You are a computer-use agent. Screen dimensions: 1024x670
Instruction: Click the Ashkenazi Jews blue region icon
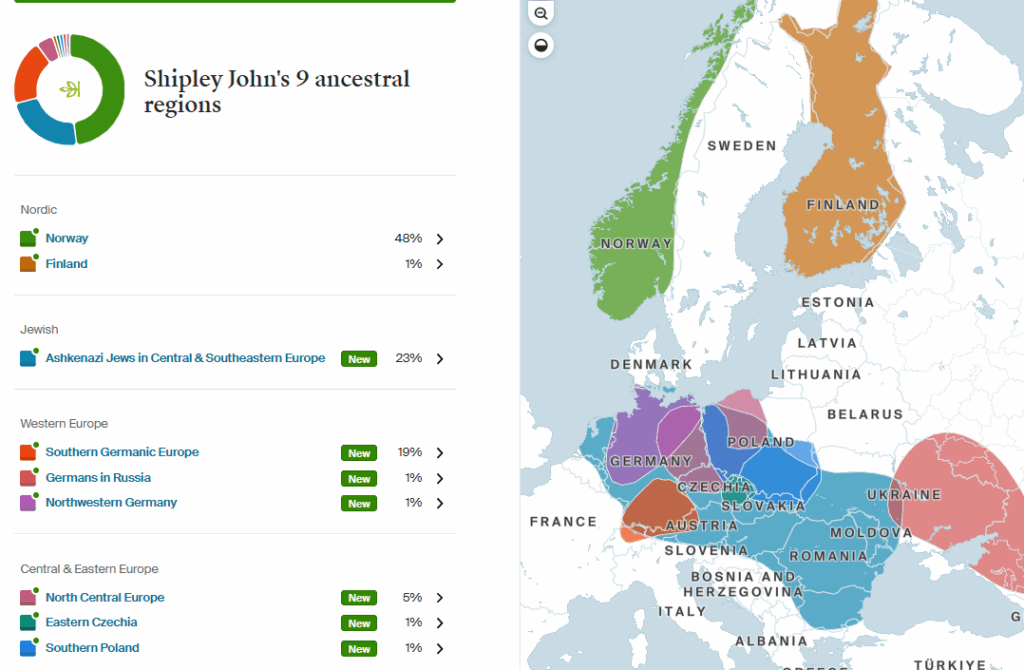[x=28, y=358]
